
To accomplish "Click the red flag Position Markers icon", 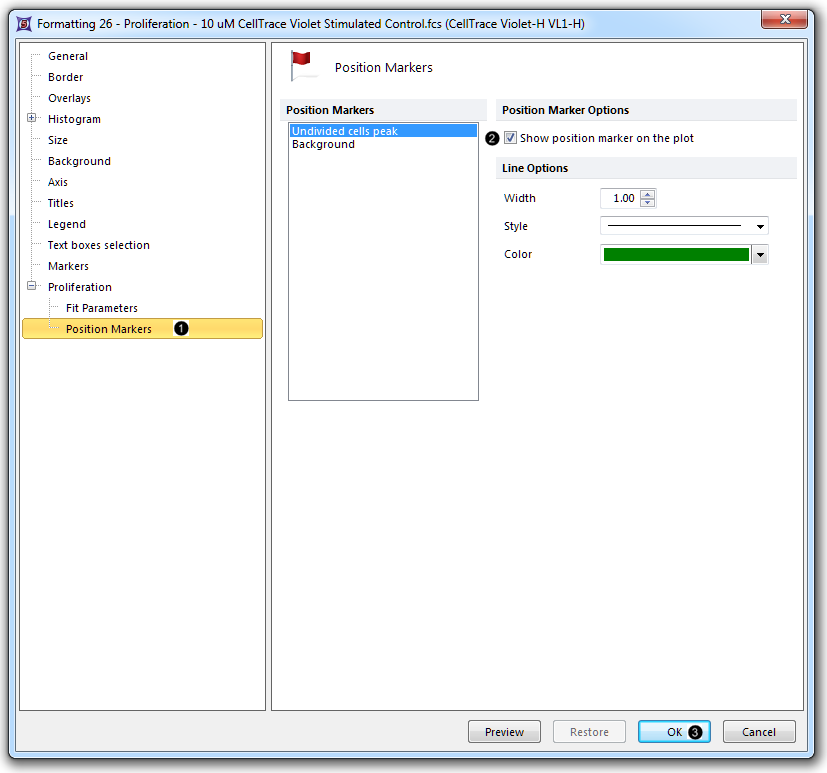I will tap(303, 65).
